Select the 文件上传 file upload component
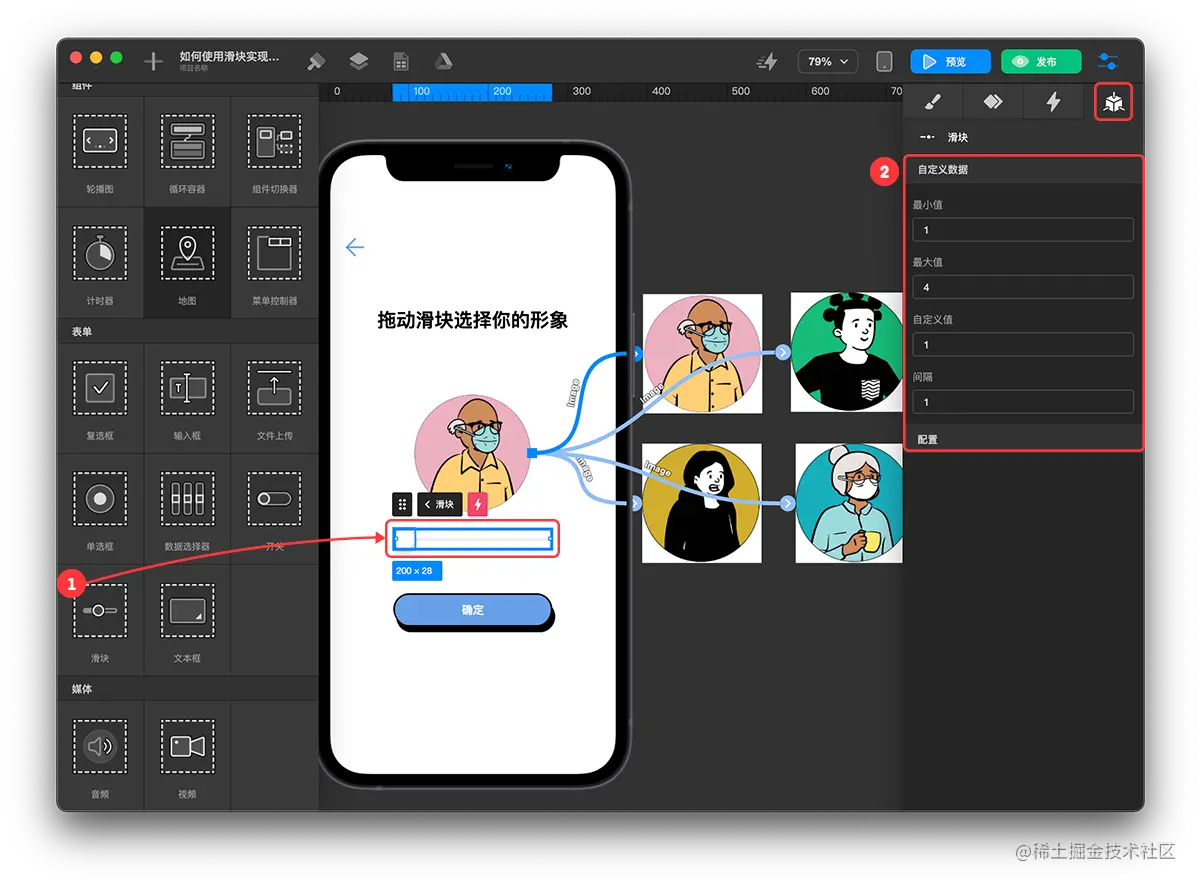Image resolution: width=1200 pixels, height=886 pixels. [274, 398]
